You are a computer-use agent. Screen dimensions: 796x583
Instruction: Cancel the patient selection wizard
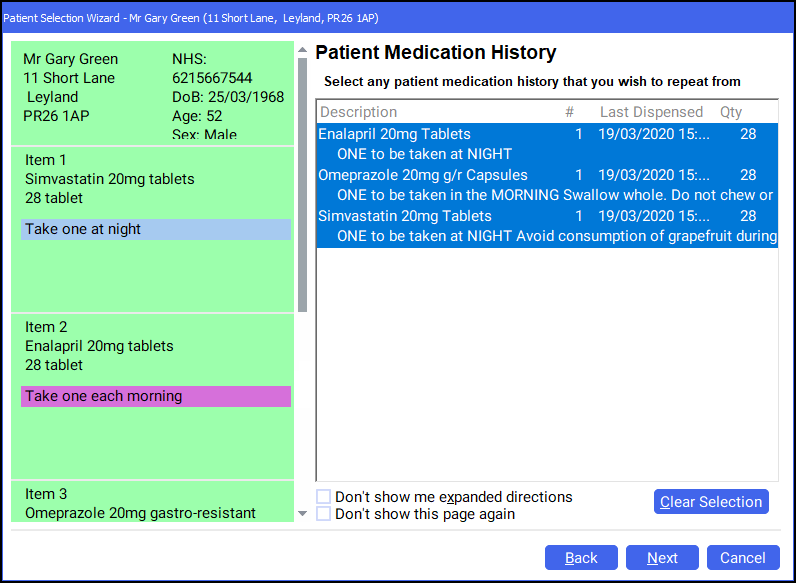(743, 558)
